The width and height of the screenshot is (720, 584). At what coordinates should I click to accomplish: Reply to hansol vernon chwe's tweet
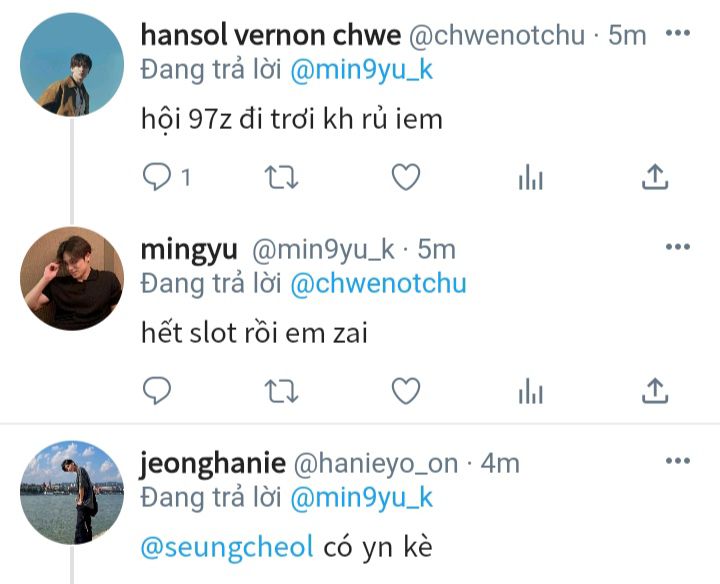click(157, 177)
